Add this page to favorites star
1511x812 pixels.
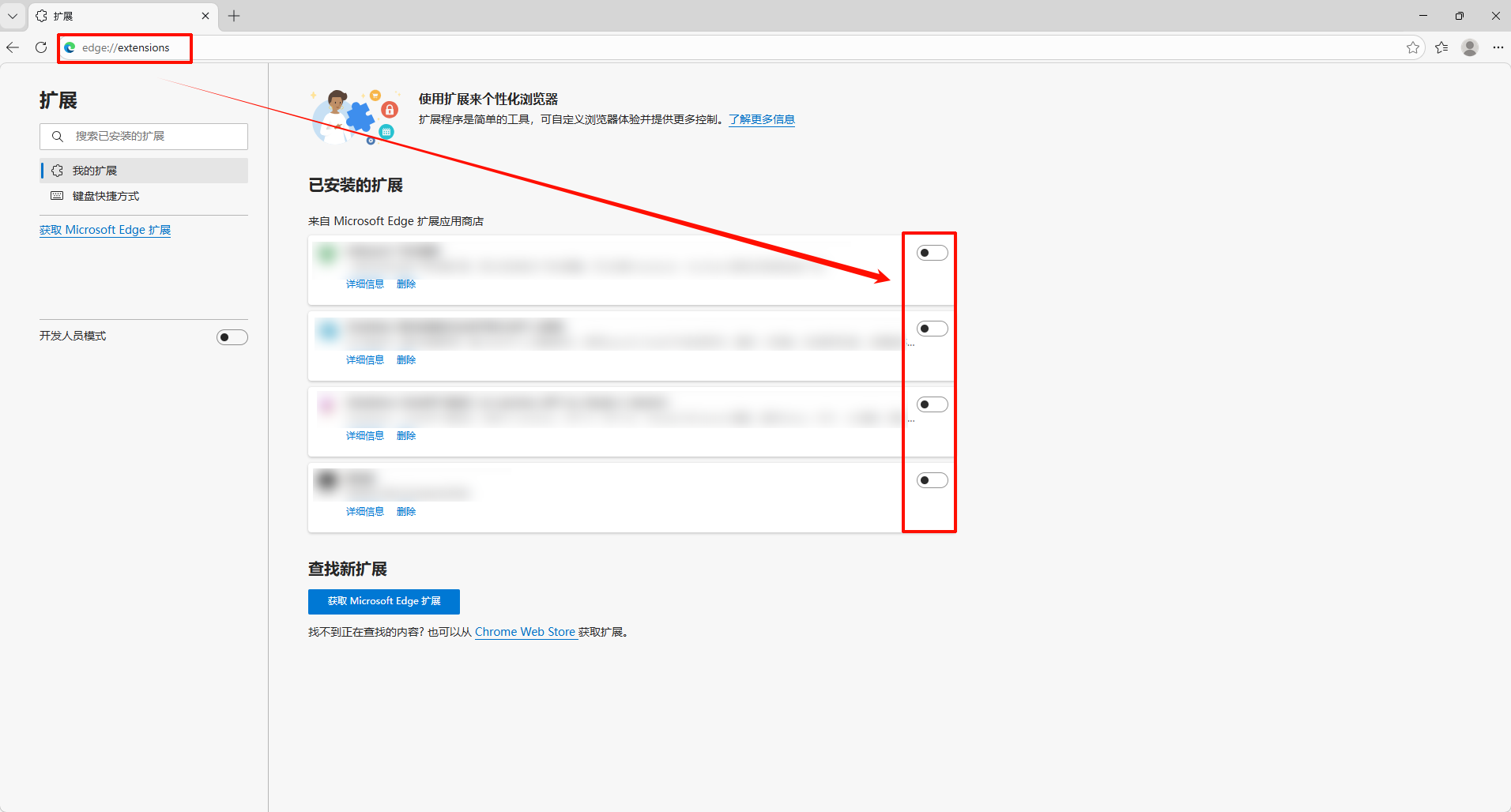click(1413, 47)
